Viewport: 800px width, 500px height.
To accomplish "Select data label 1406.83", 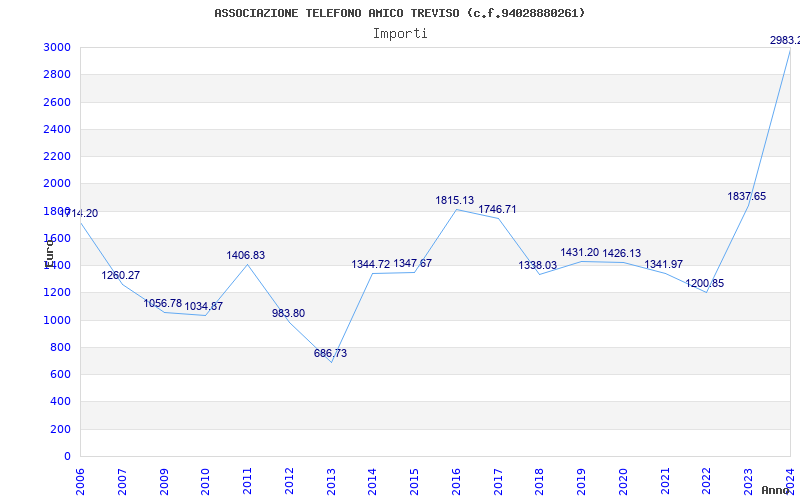I will [246, 256].
